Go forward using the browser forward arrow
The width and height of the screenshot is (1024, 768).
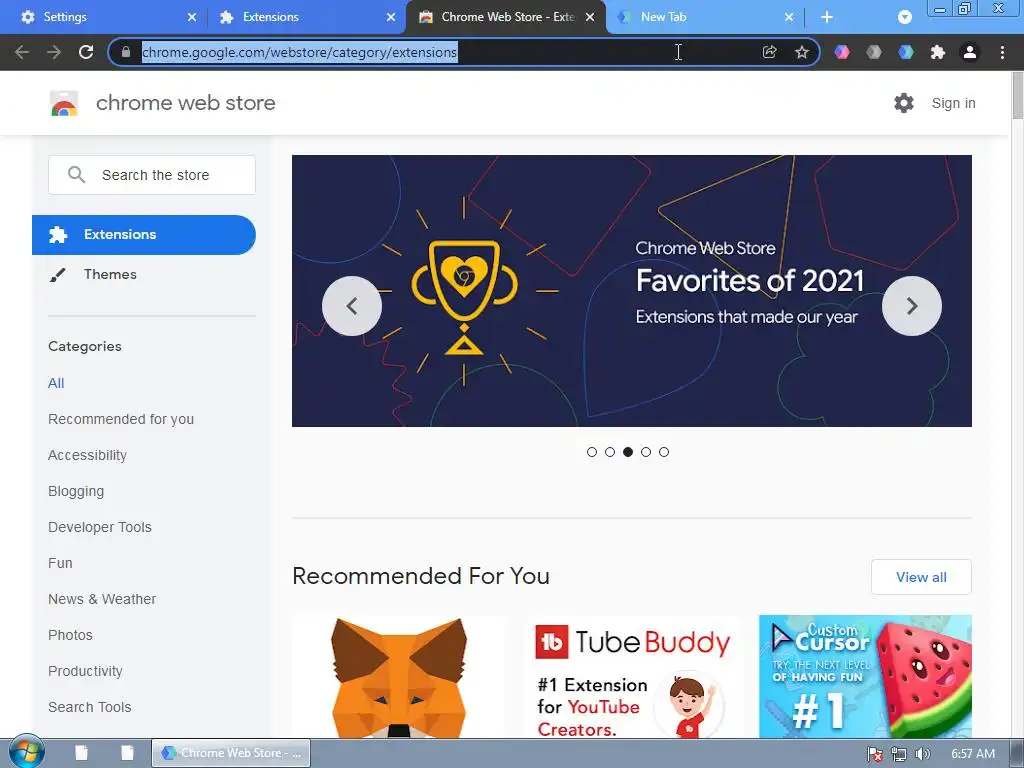[x=54, y=52]
